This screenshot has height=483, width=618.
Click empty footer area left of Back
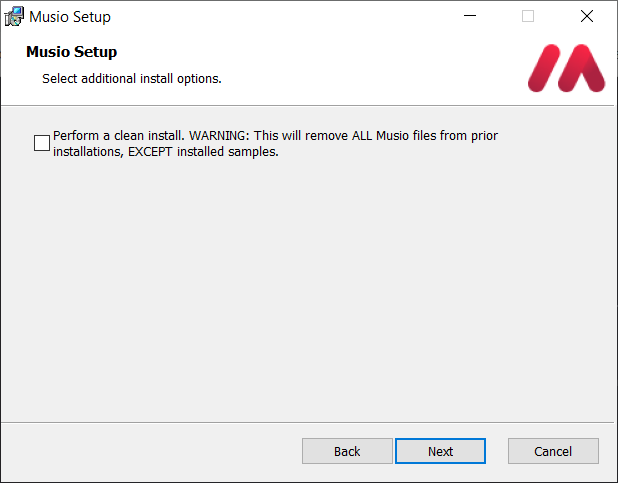click(150, 451)
